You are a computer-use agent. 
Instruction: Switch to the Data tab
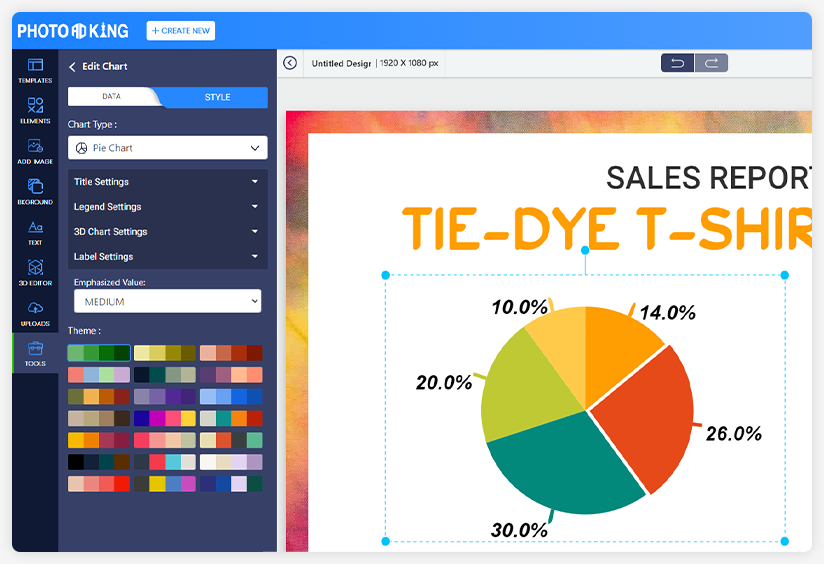[111, 97]
